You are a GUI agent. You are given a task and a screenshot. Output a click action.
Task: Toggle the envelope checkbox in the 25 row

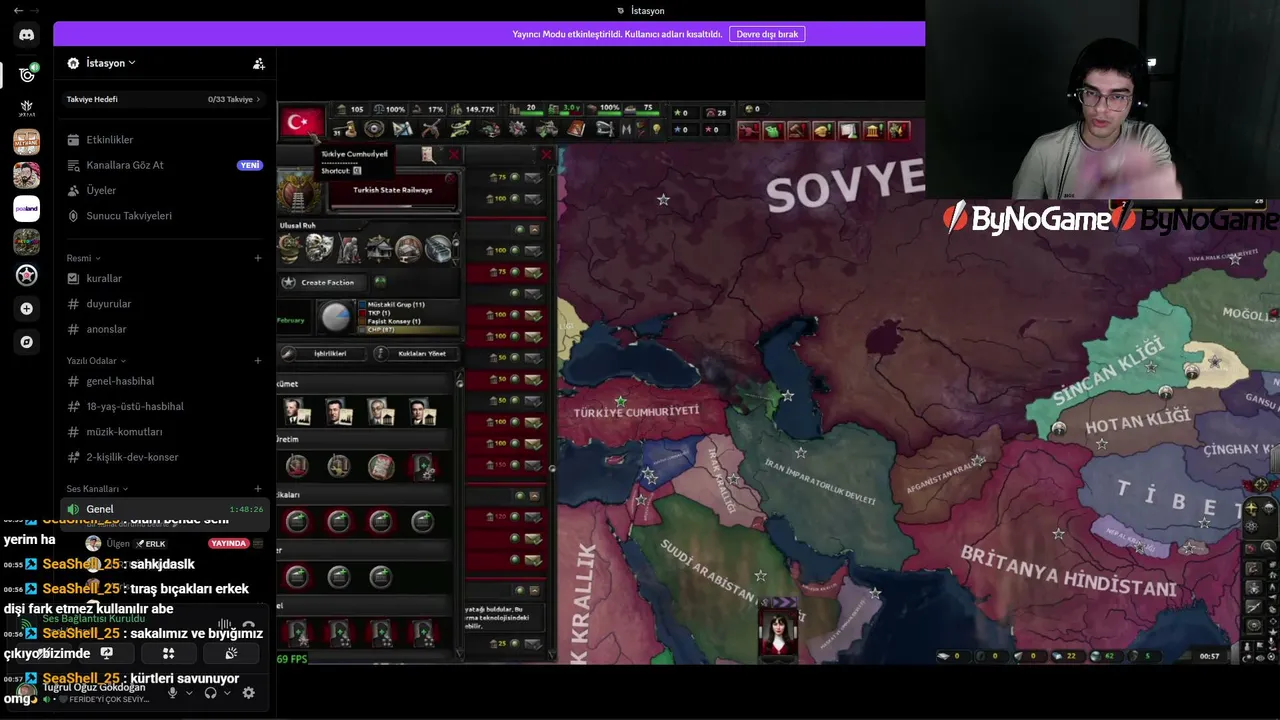pos(533,643)
